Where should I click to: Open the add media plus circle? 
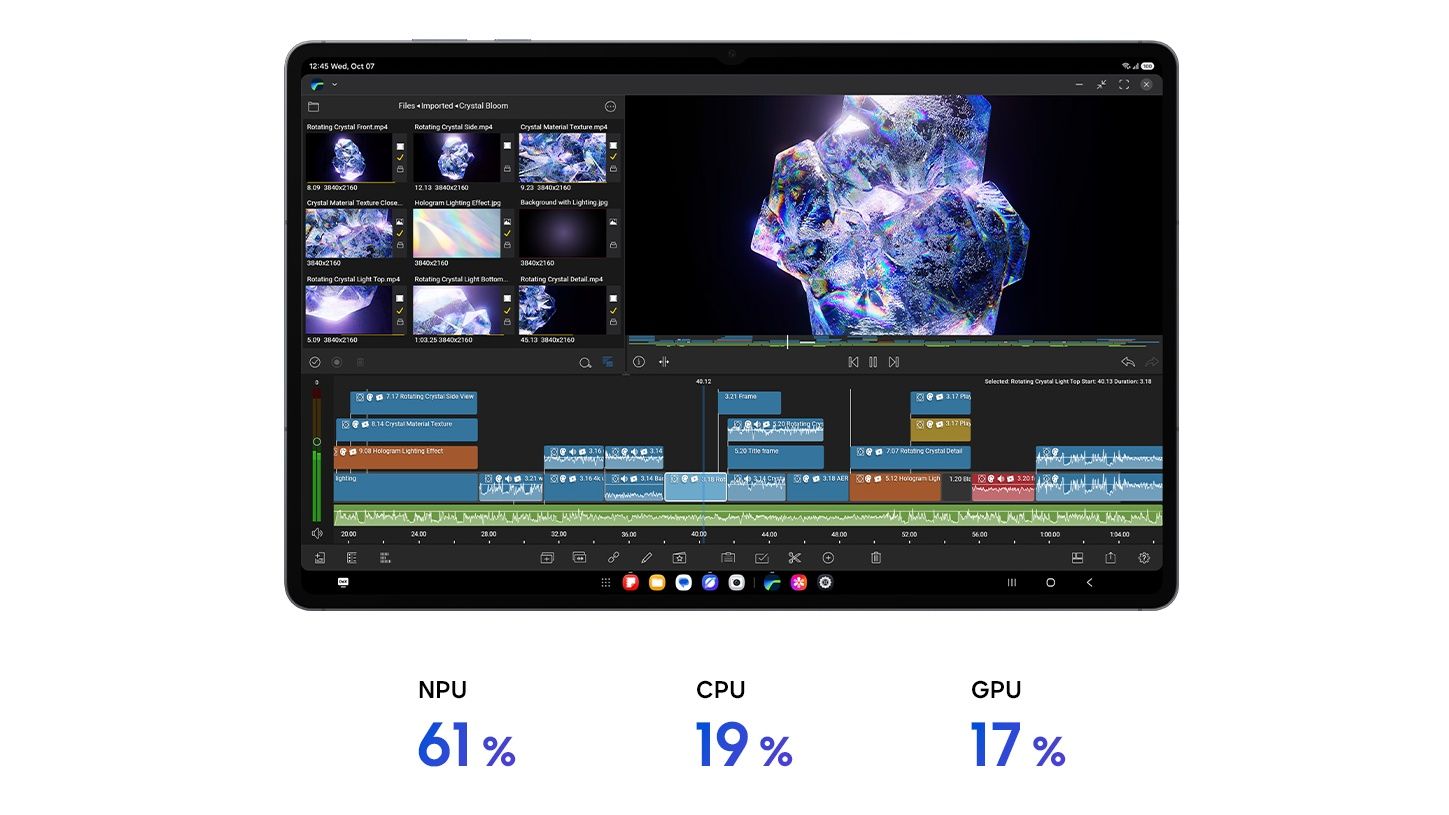827,558
